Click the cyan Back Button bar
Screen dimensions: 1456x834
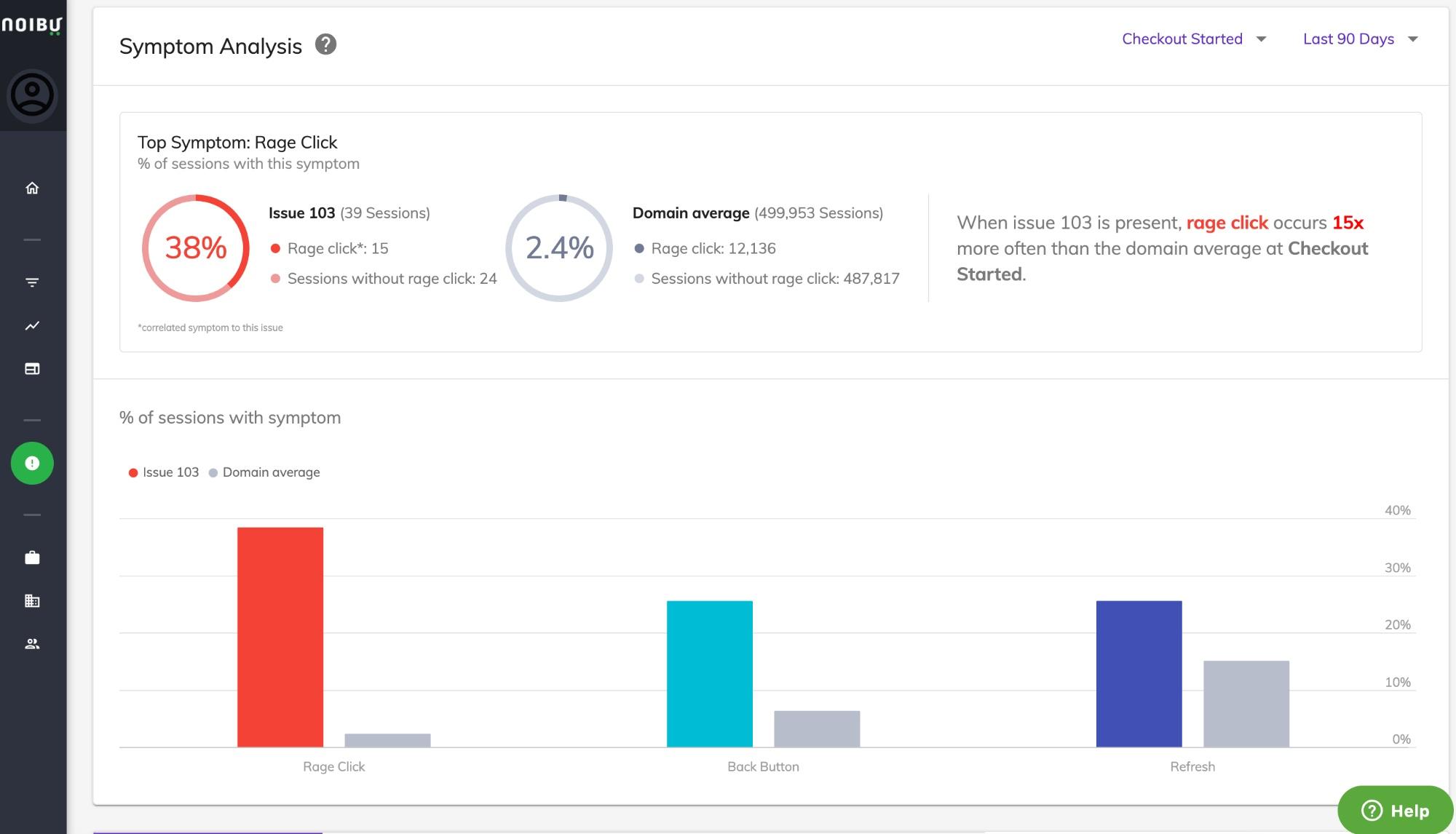[x=710, y=674]
